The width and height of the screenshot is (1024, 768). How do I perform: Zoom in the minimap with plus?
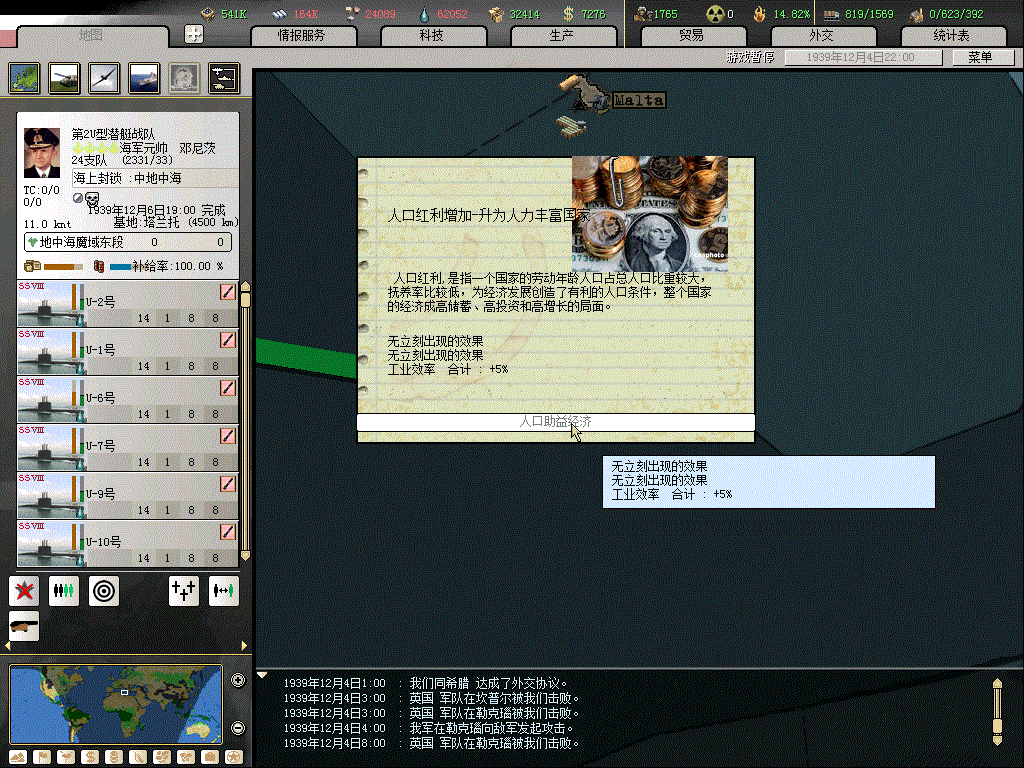coord(238,681)
